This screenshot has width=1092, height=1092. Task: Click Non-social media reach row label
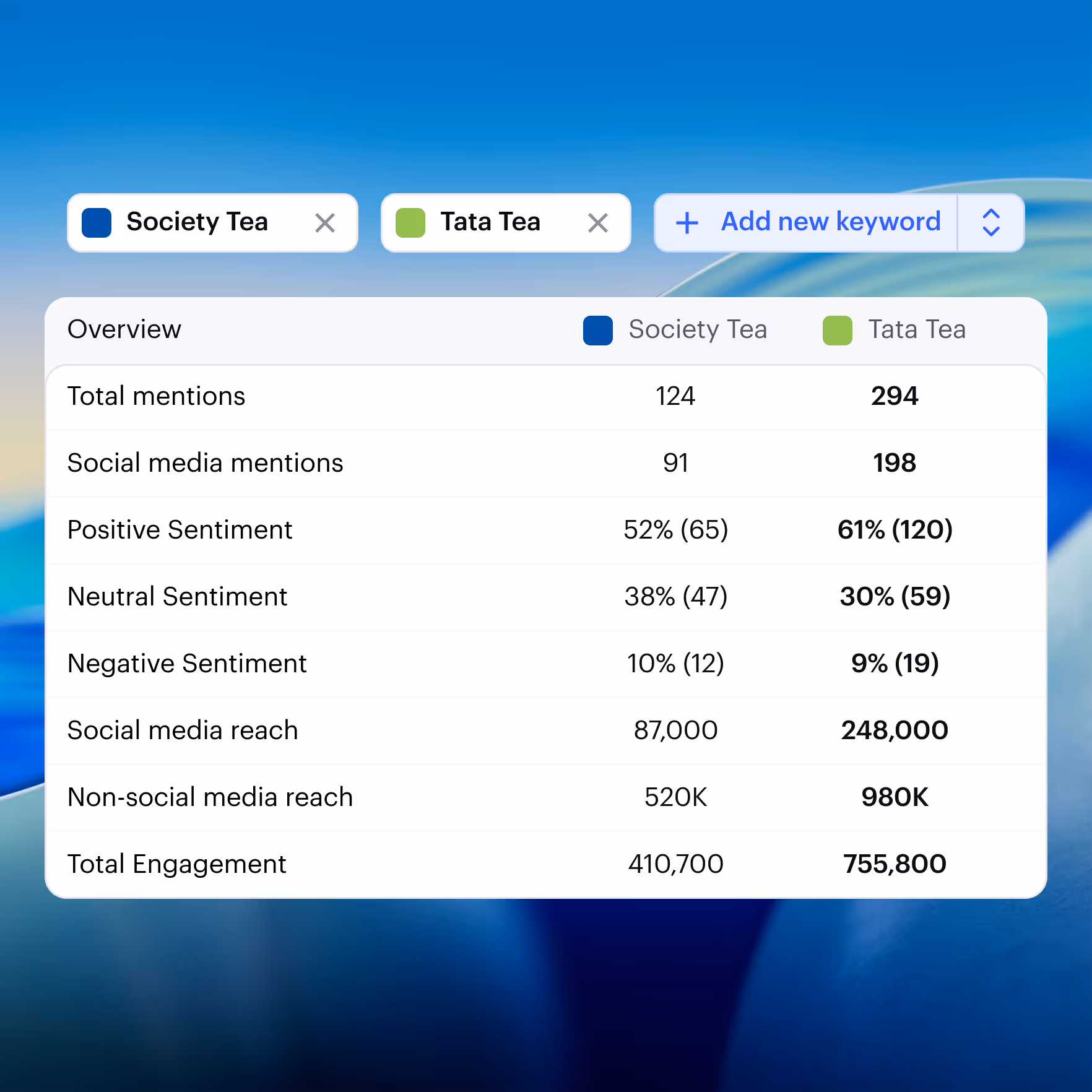[x=210, y=797]
